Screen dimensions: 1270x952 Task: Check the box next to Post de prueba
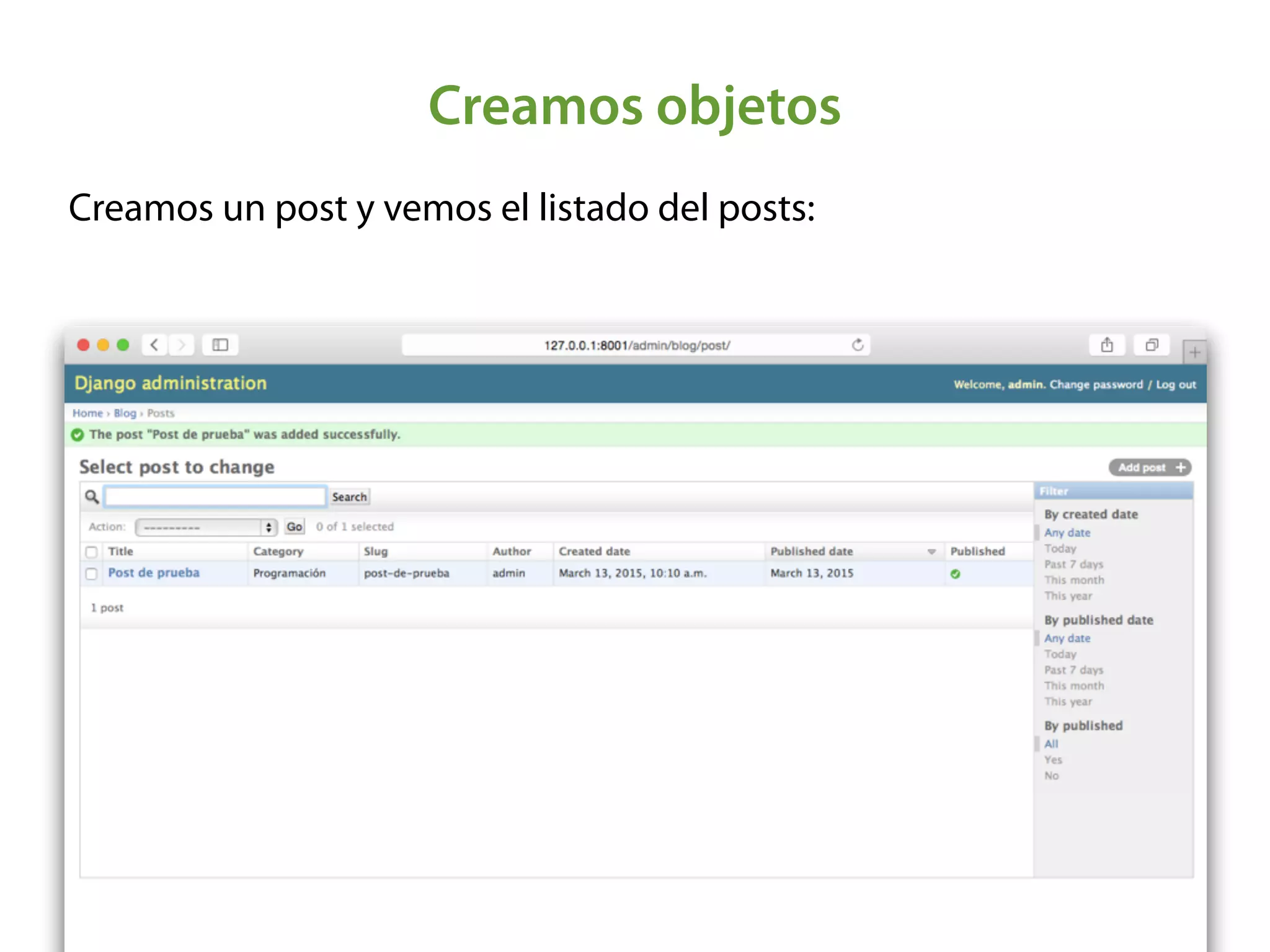point(91,574)
